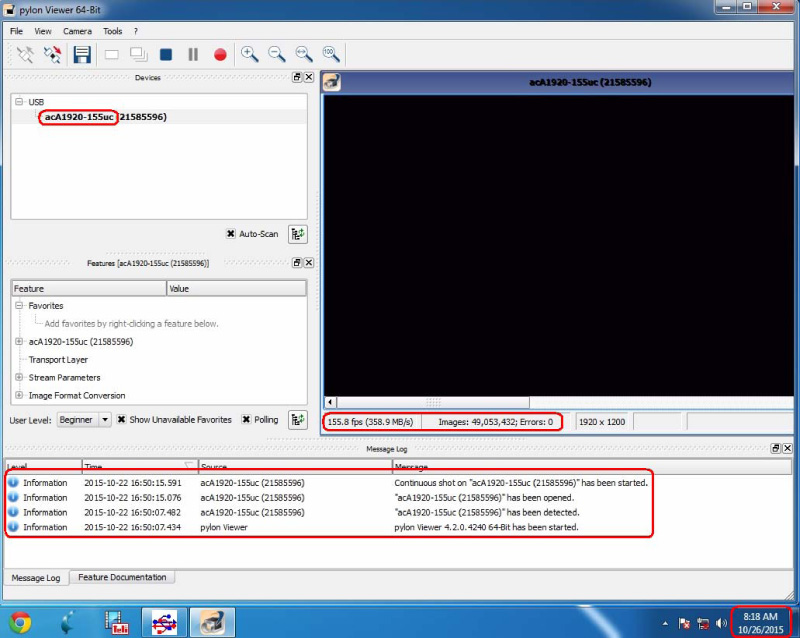Expand the Stream Parameters node
This screenshot has height=638, width=800.
tap(19, 378)
